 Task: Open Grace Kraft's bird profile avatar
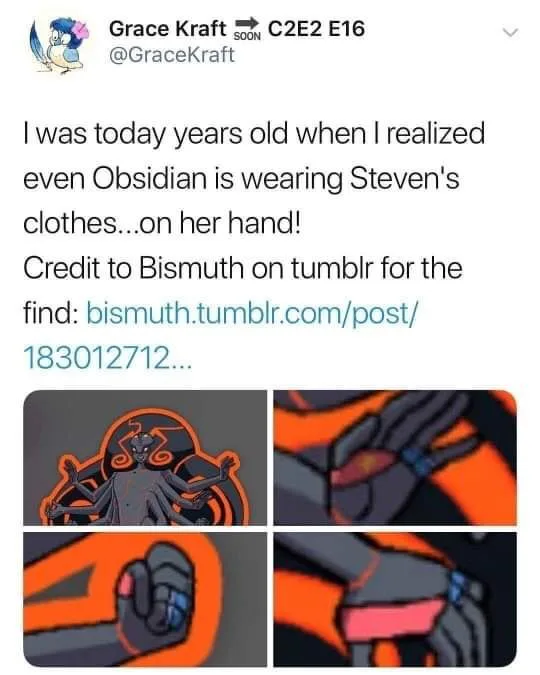click(59, 44)
